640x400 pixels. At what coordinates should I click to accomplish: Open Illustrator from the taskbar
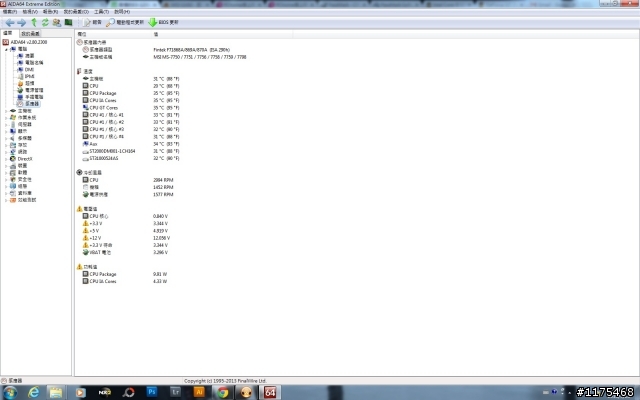click(x=199, y=392)
